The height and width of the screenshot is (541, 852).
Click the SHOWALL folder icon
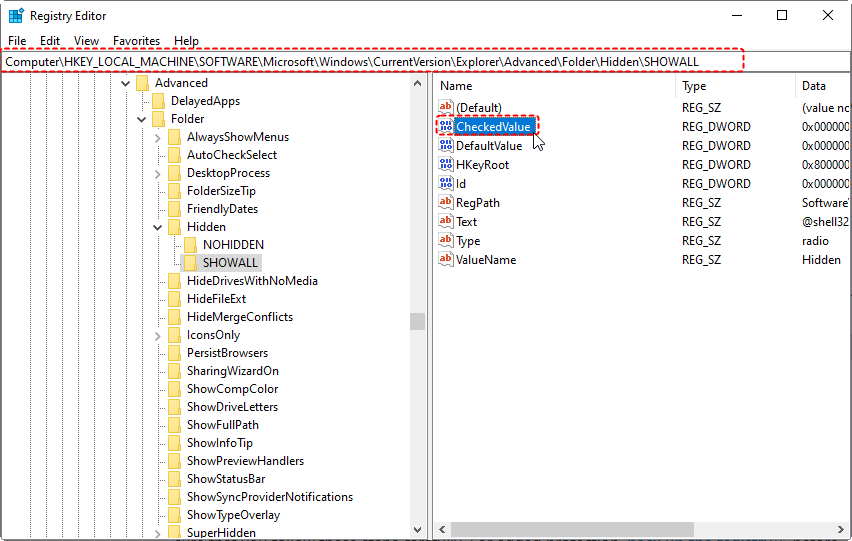coord(191,263)
